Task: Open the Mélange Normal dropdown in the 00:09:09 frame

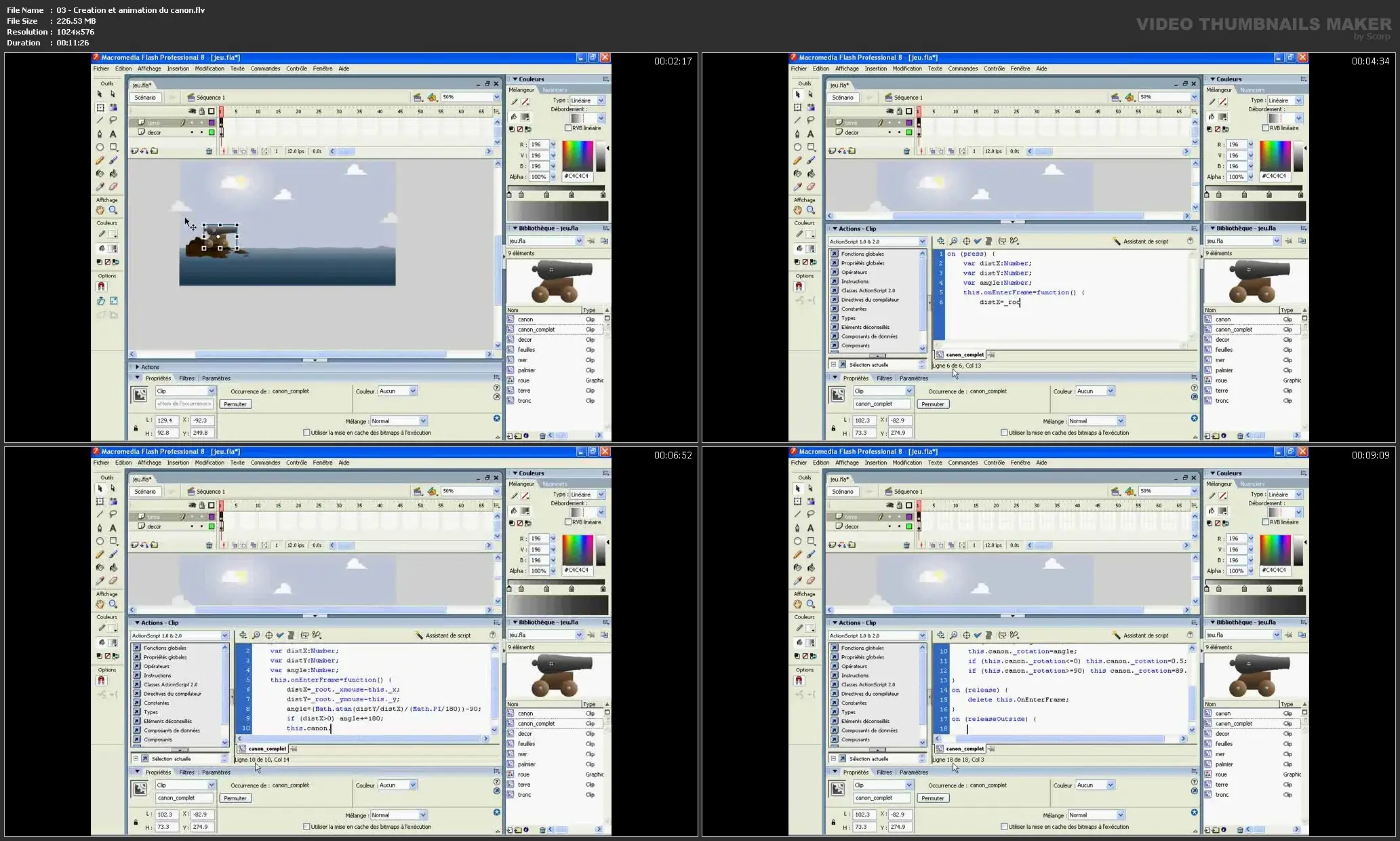Action: [x=1120, y=815]
